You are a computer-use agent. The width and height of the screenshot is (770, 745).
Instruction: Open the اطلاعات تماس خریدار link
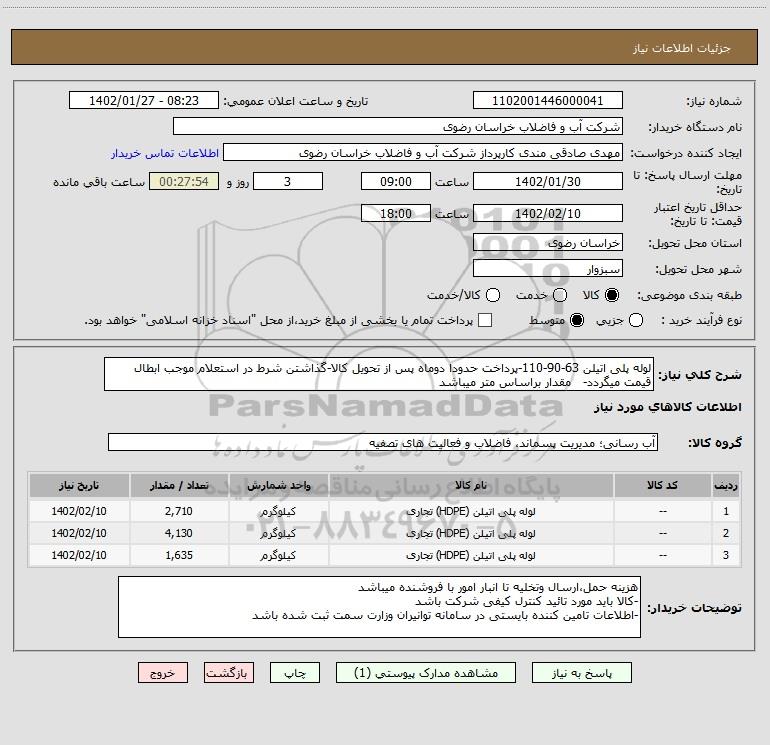click(x=165, y=153)
